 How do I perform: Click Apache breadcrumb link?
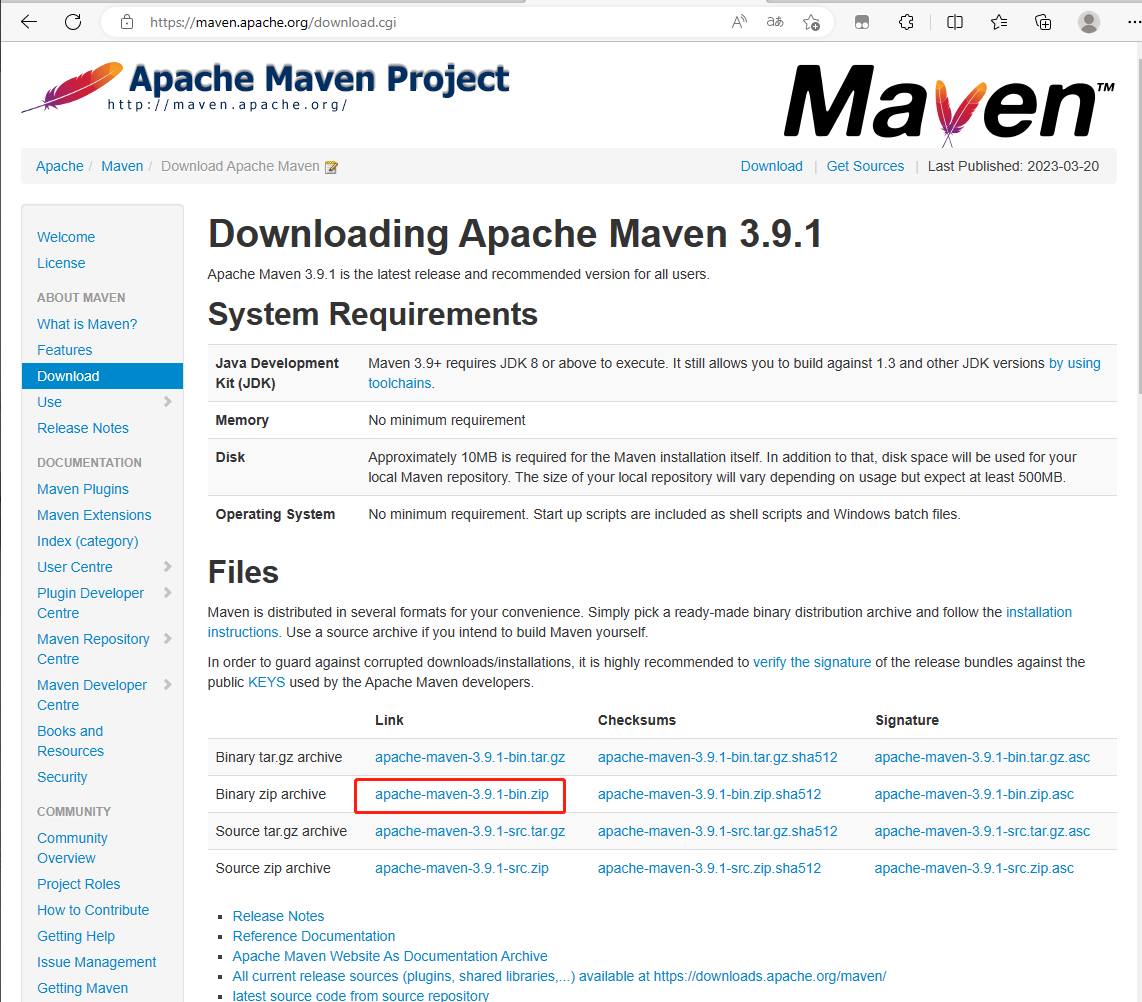[60, 166]
